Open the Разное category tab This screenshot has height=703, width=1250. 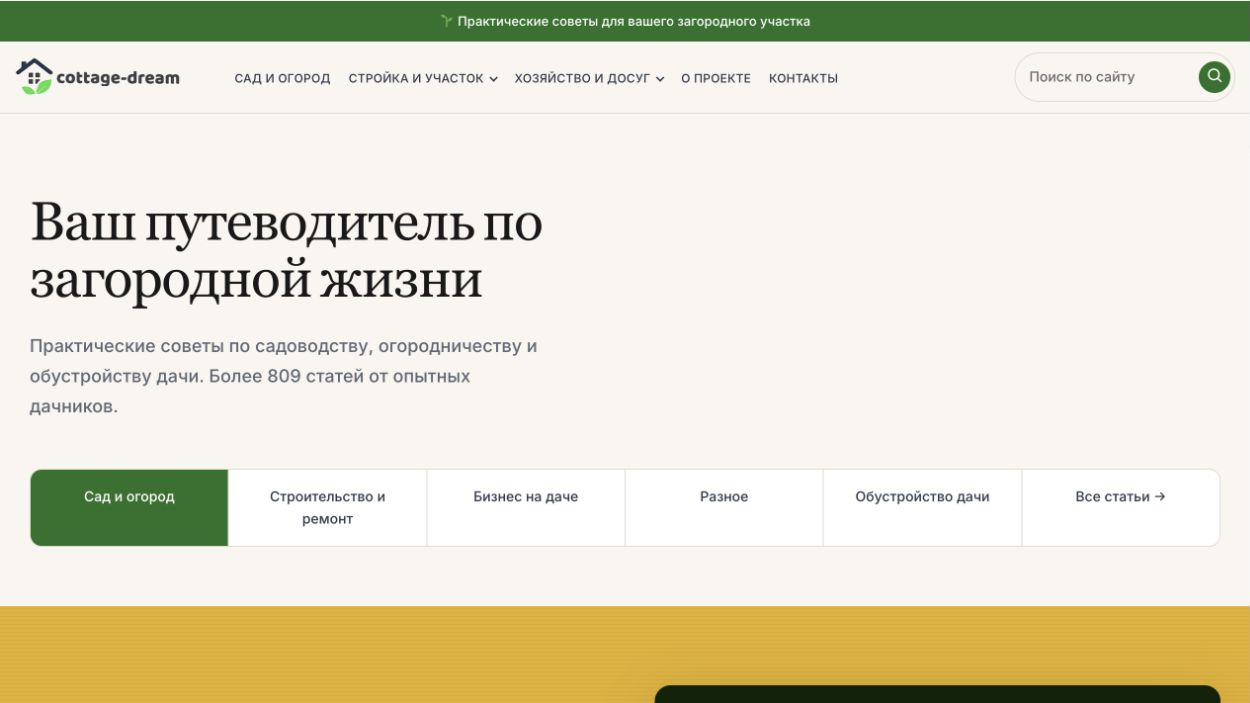pyautogui.click(x=724, y=508)
